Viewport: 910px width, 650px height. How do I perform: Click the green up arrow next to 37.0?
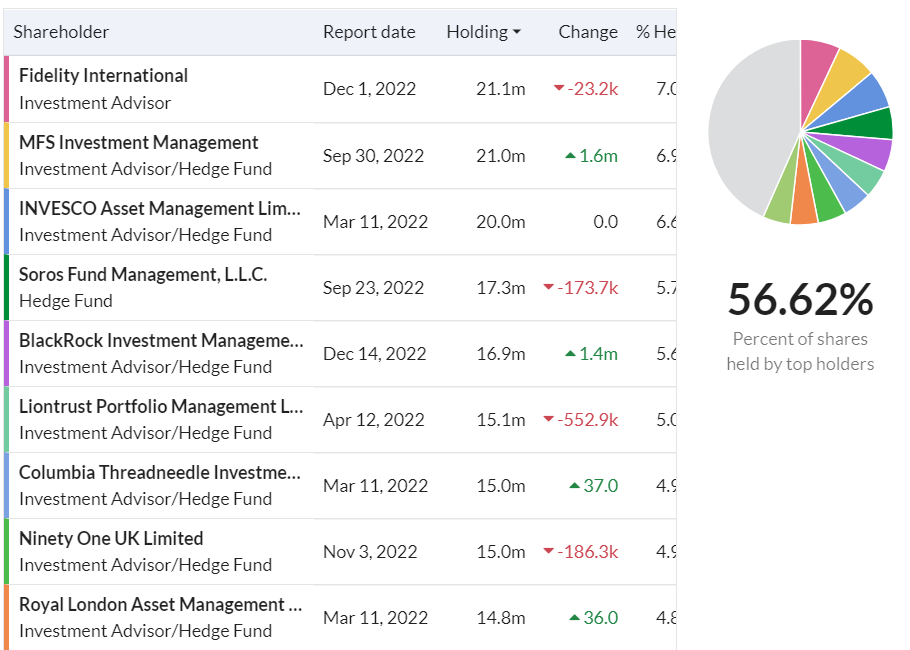(575, 485)
